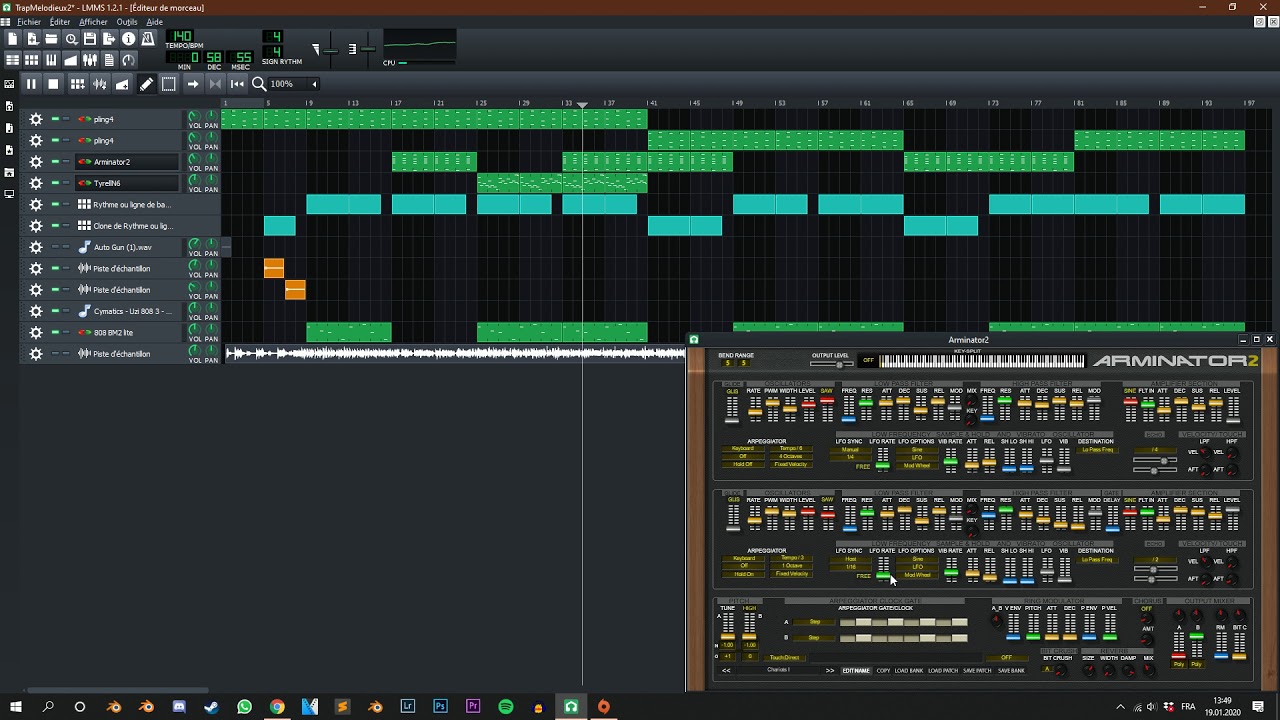Click the Arminator2 track VOL knob
The image size is (1280, 720).
tap(196, 159)
